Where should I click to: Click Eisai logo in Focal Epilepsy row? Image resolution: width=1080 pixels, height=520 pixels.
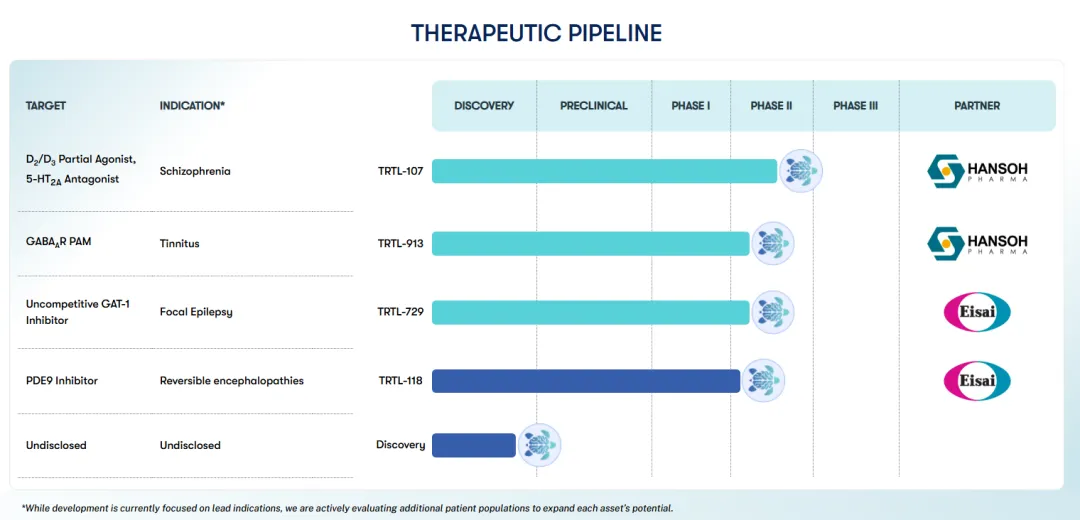point(977,312)
